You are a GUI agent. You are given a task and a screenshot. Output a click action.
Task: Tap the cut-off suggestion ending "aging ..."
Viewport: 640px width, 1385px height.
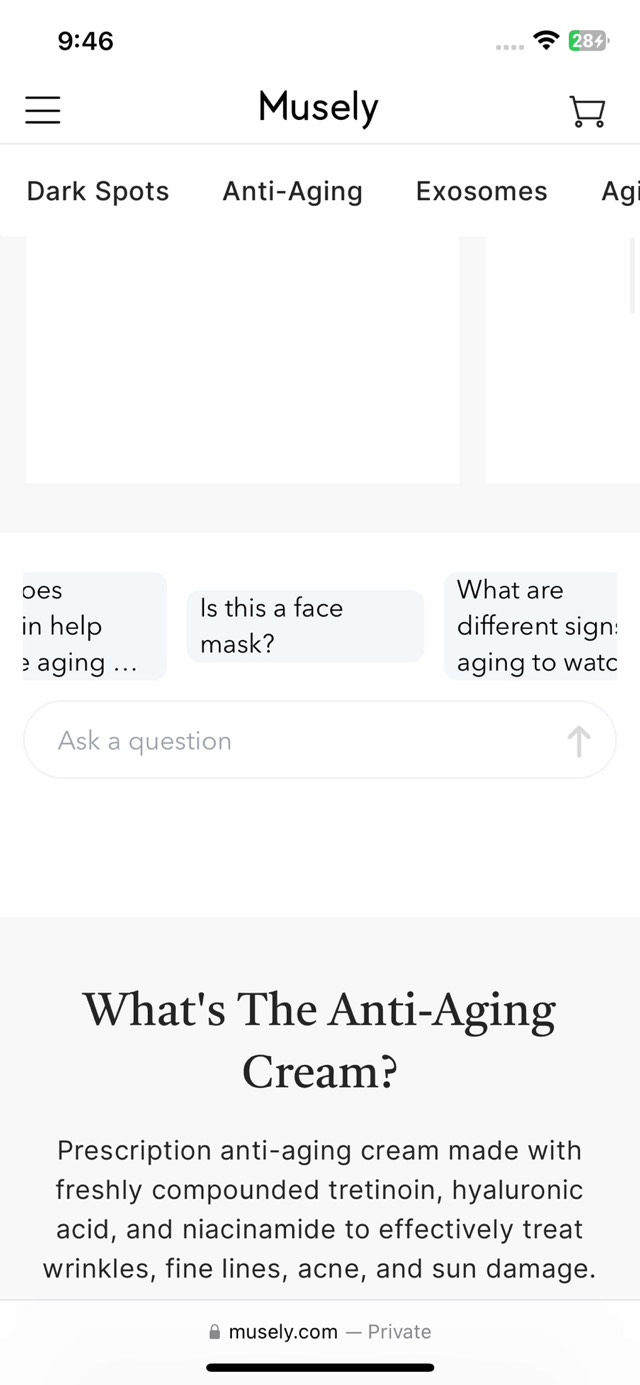[x=93, y=626]
